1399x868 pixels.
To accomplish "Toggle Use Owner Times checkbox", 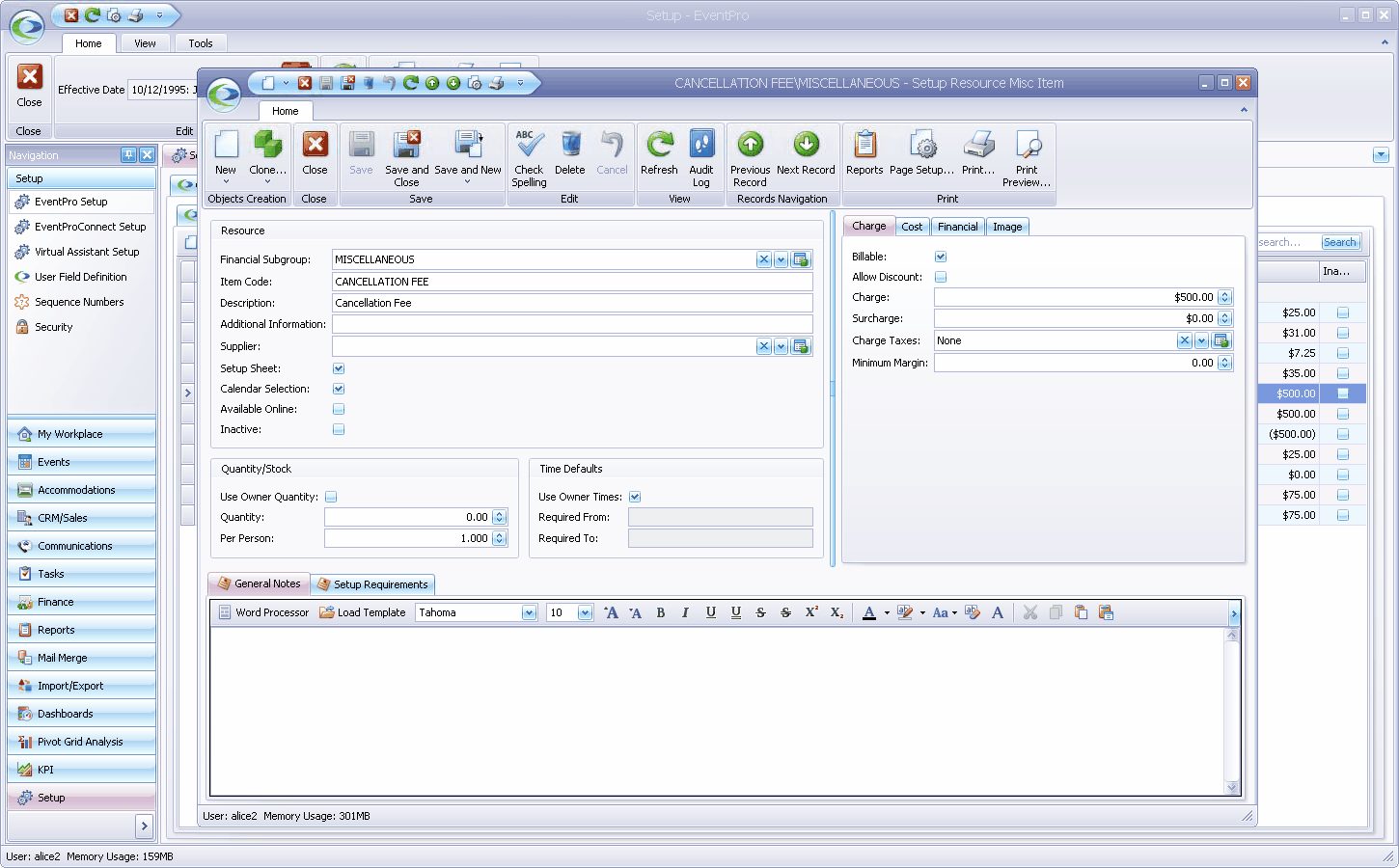I will tap(635, 497).
